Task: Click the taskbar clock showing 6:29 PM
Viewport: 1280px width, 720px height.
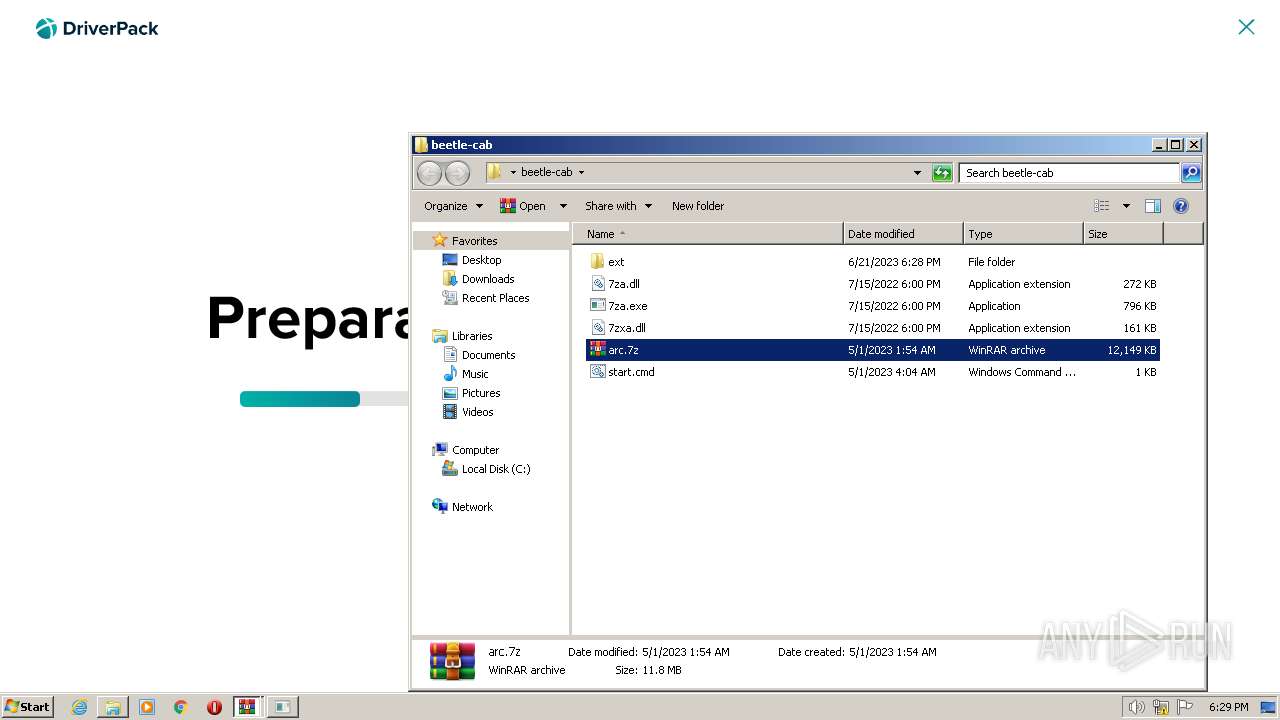Action: (x=1228, y=707)
